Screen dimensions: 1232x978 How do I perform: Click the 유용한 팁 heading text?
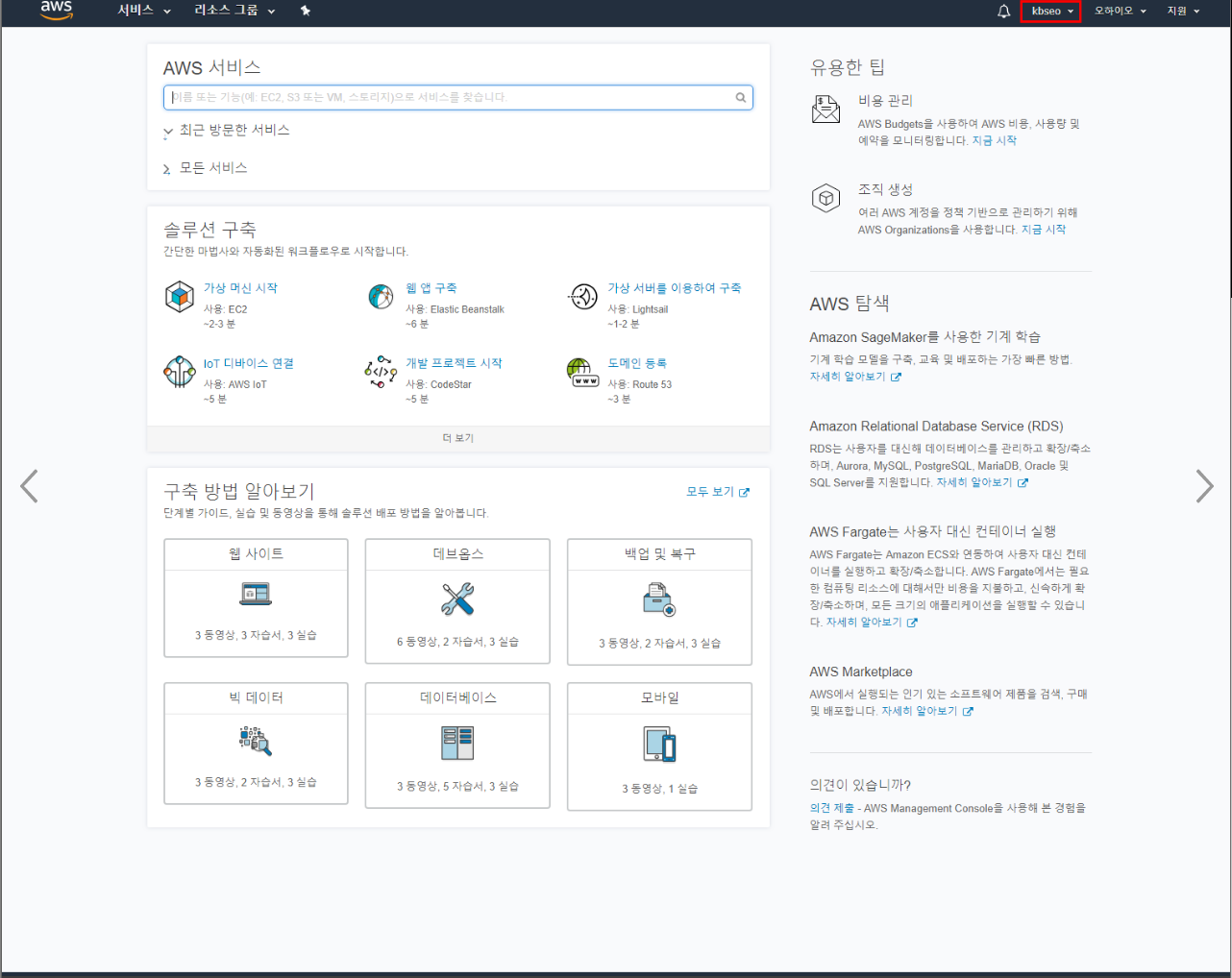tap(848, 67)
